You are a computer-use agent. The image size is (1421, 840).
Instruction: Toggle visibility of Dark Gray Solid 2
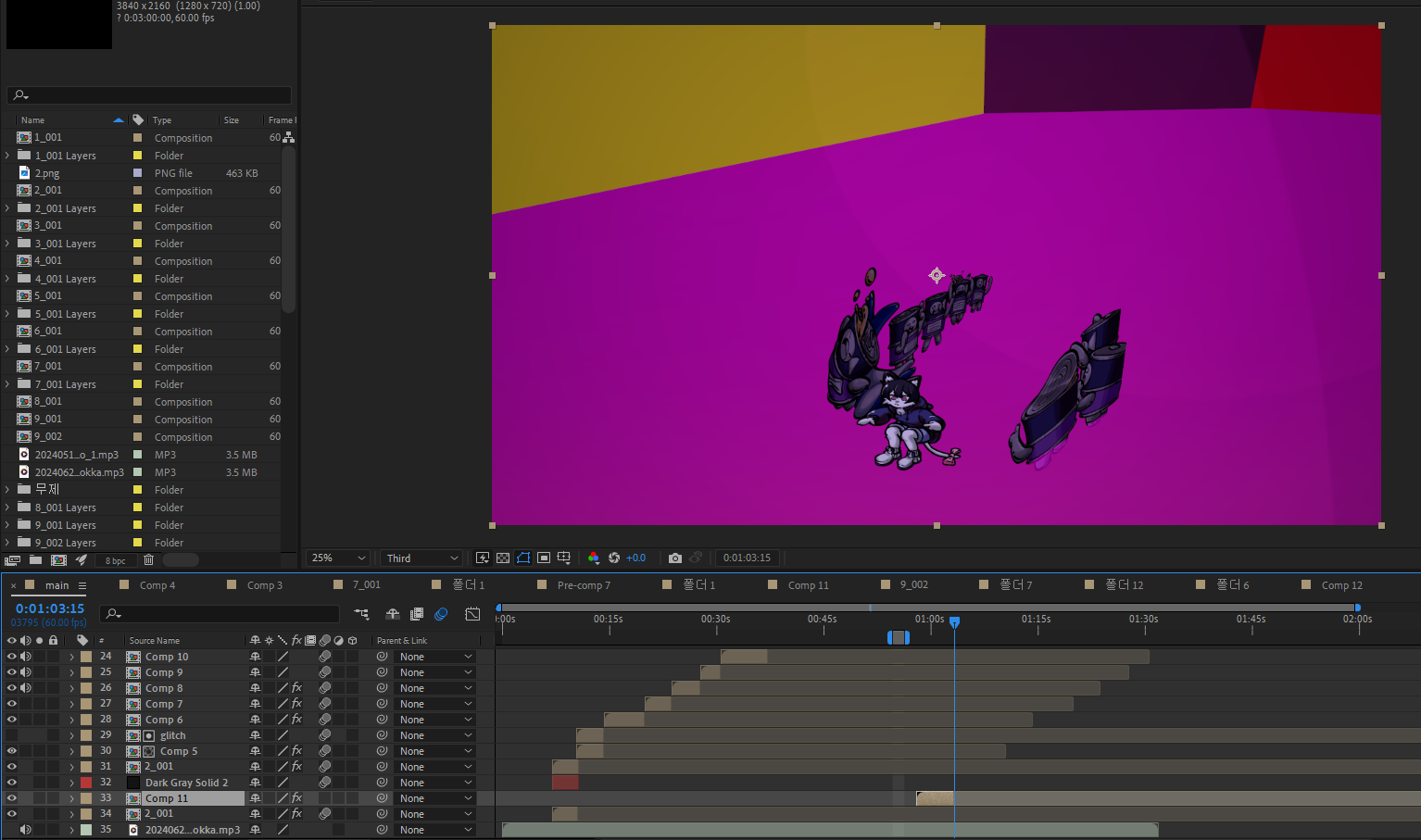12,783
